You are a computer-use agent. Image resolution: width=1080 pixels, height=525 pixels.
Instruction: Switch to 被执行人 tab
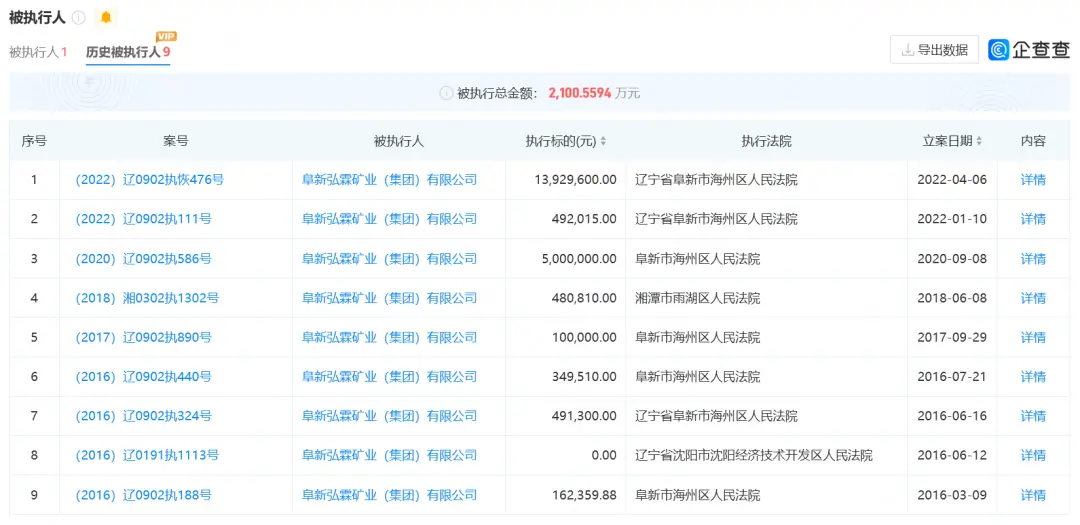pyautogui.click(x=38, y=52)
